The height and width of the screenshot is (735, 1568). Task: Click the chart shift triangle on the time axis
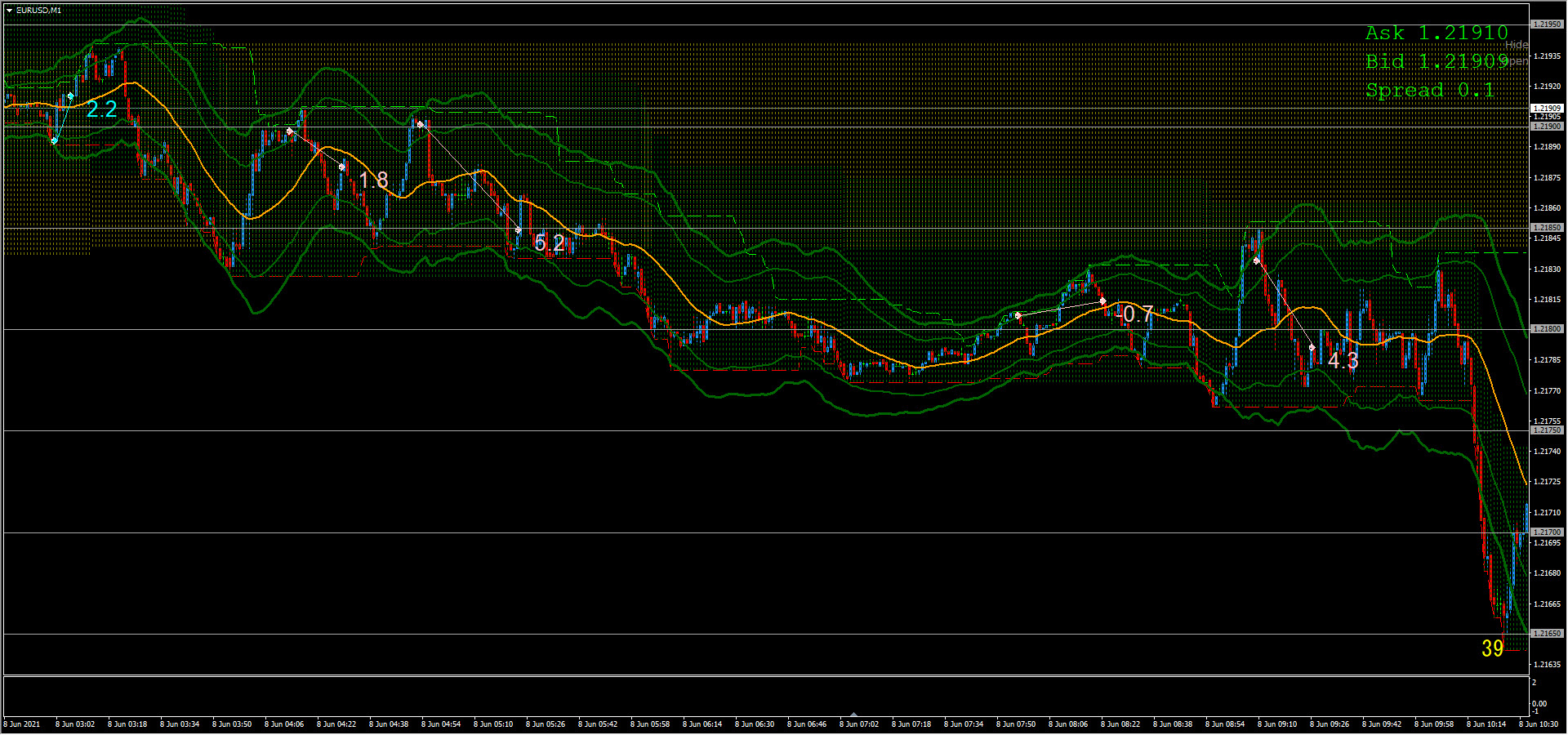[x=853, y=715]
